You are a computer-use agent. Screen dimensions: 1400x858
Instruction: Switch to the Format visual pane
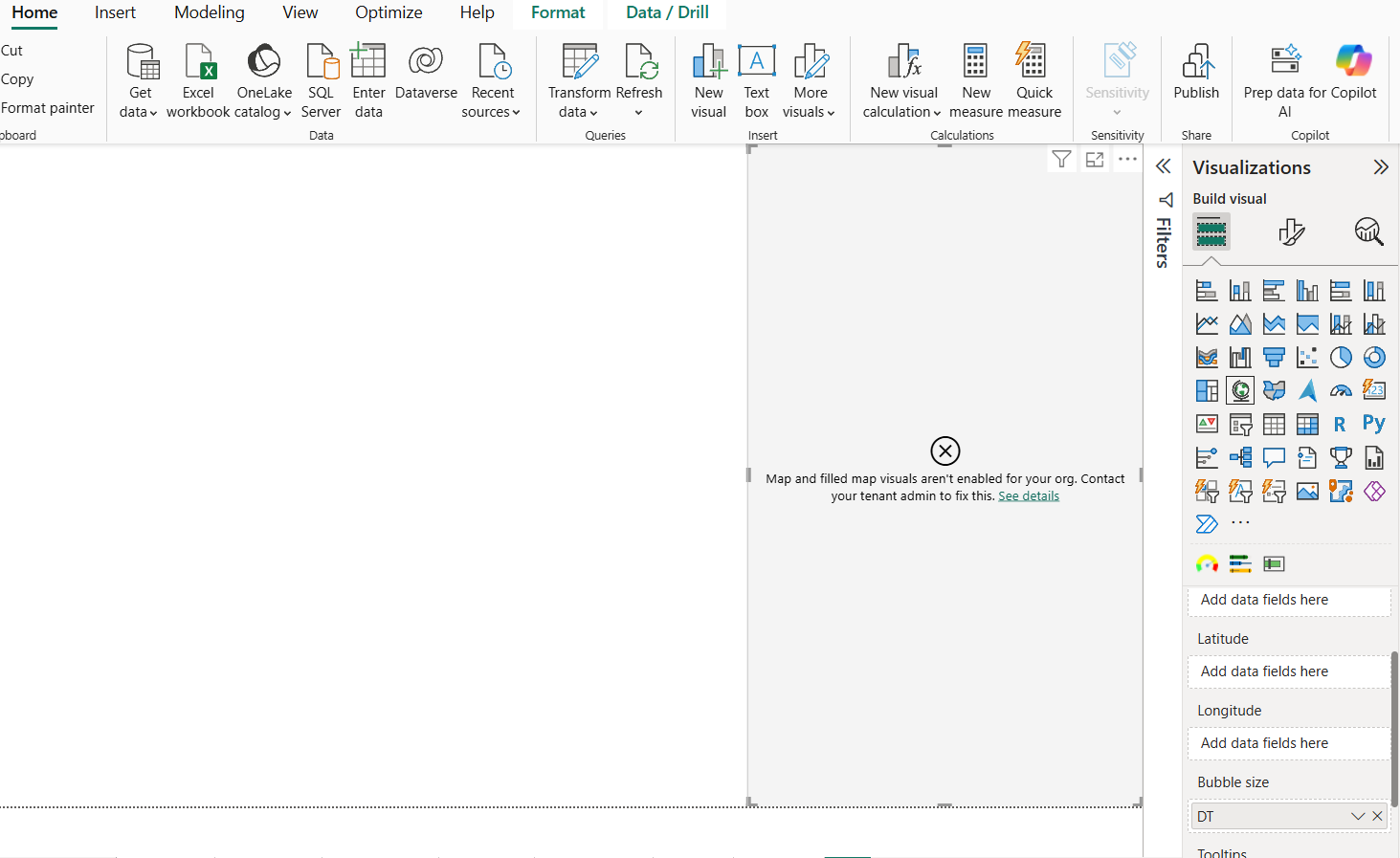(1291, 231)
